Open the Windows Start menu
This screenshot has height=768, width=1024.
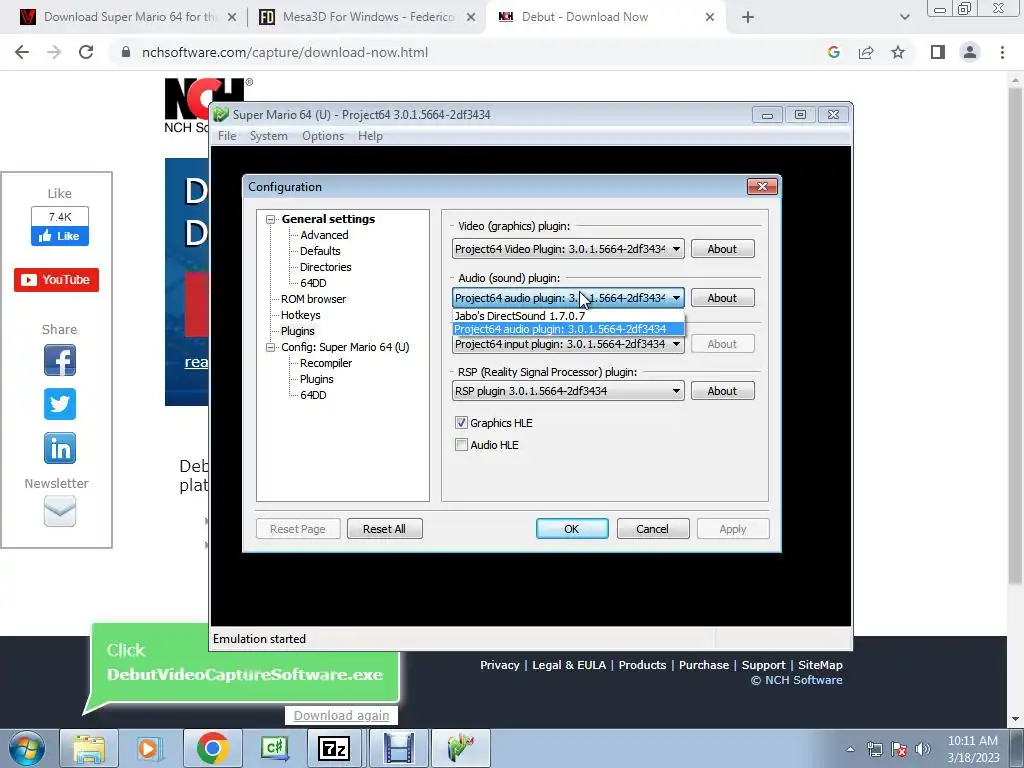click(26, 748)
